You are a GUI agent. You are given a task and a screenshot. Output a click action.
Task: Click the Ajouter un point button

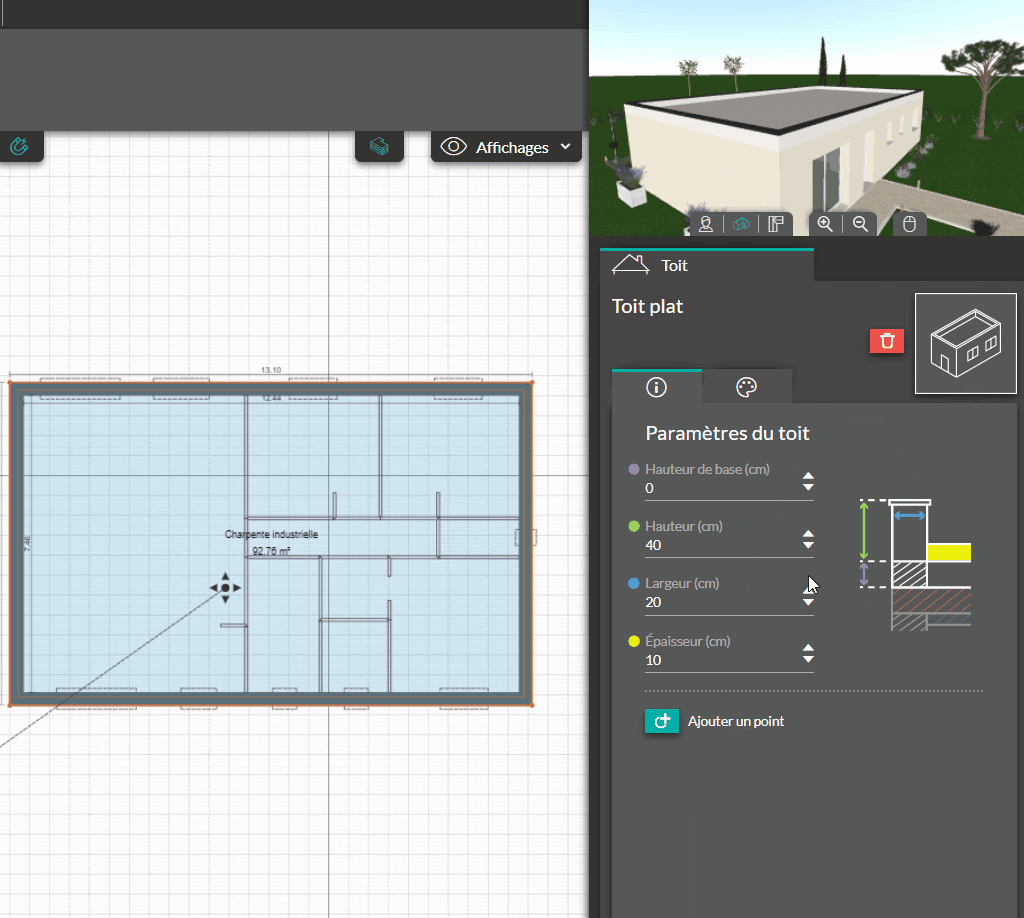tap(716, 721)
